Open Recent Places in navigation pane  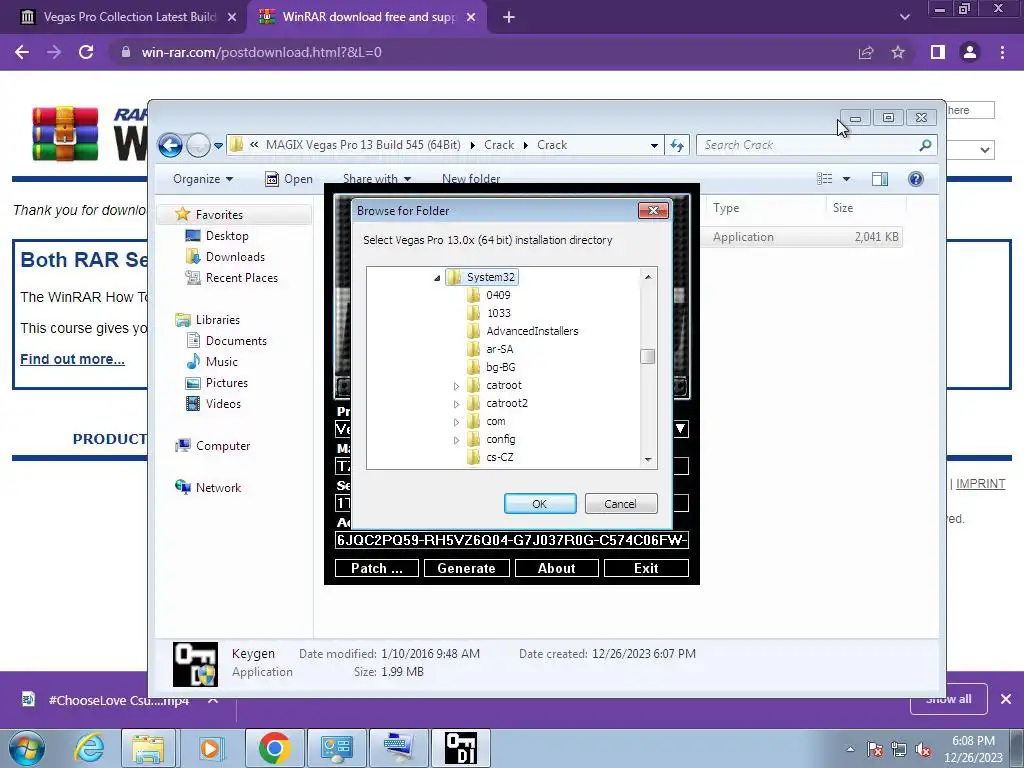241,278
